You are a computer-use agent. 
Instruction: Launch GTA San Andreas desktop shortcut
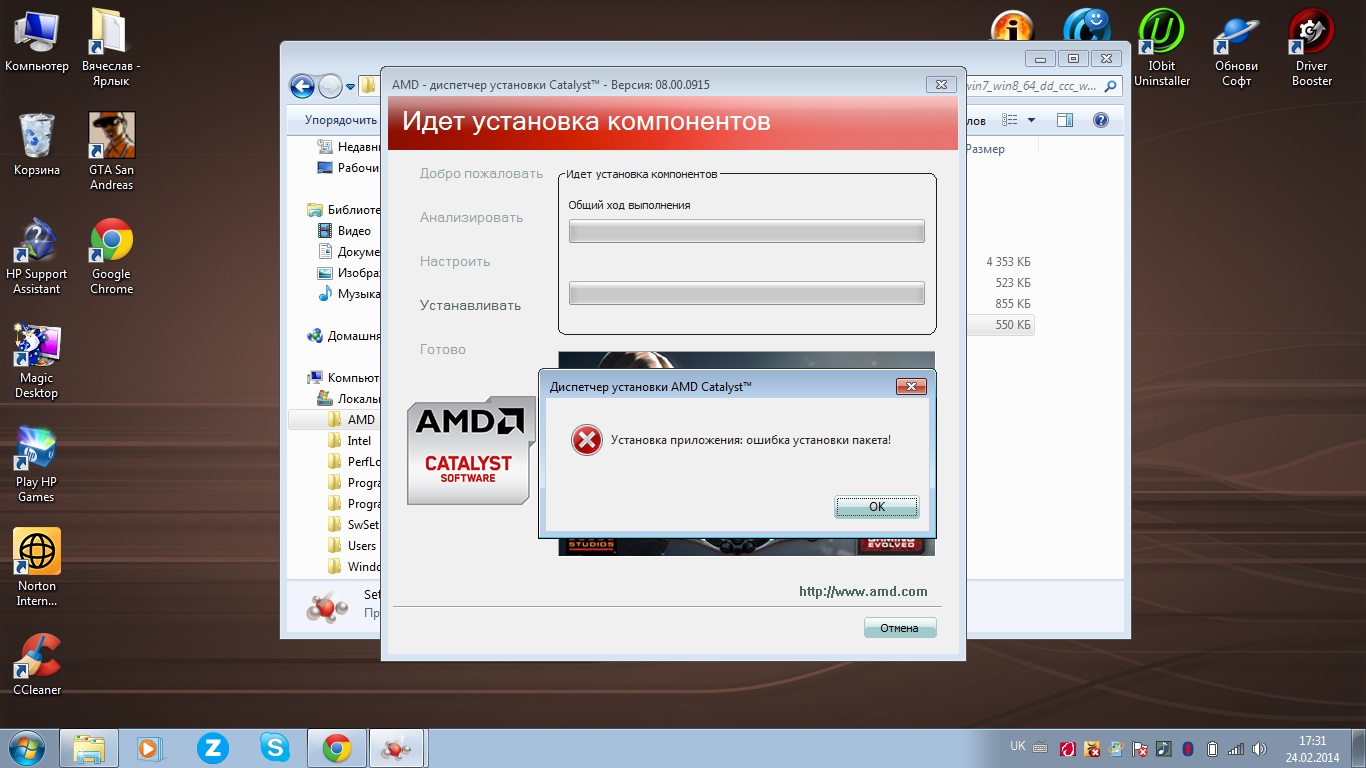pos(111,152)
